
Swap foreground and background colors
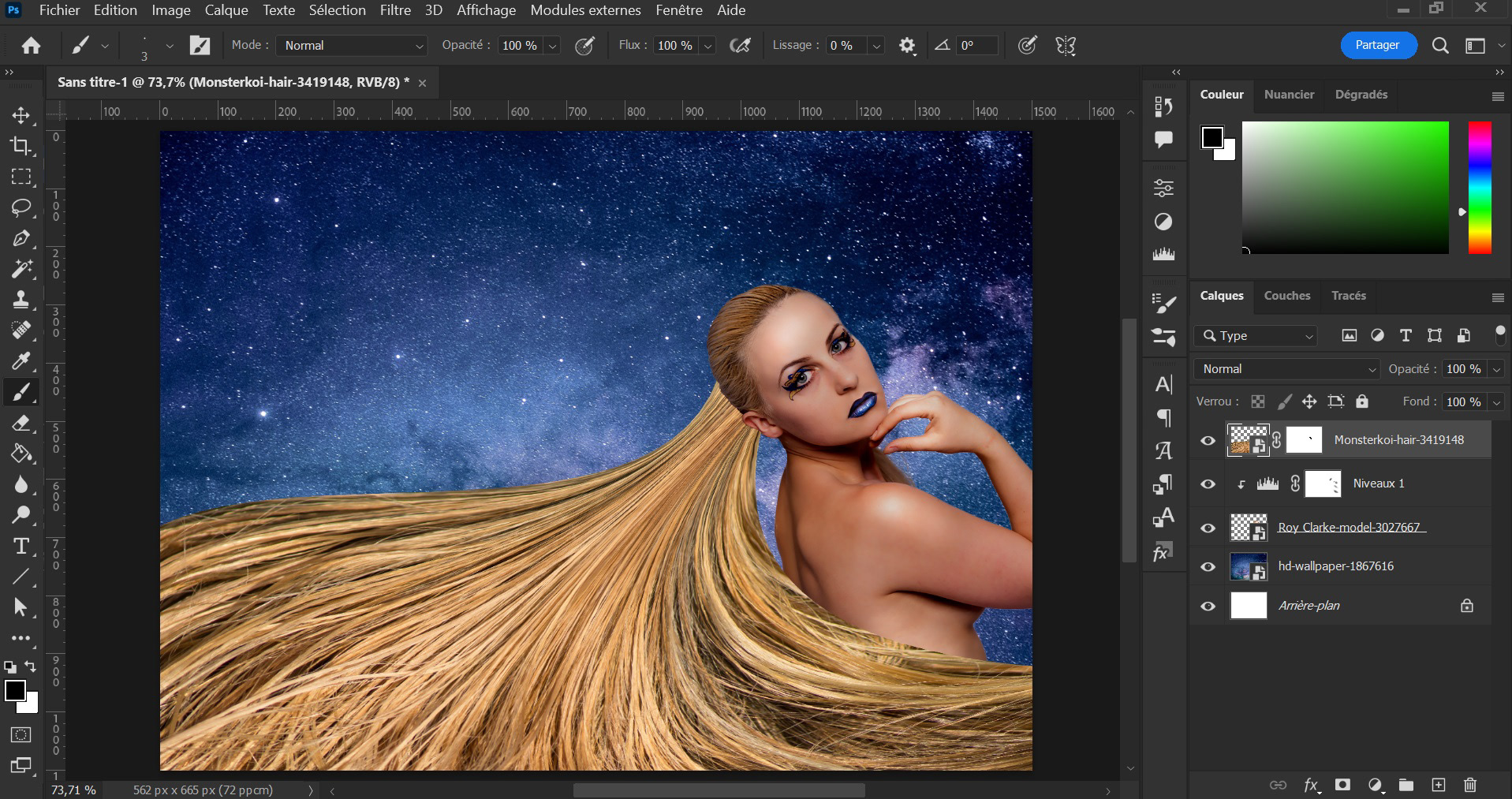(x=30, y=666)
